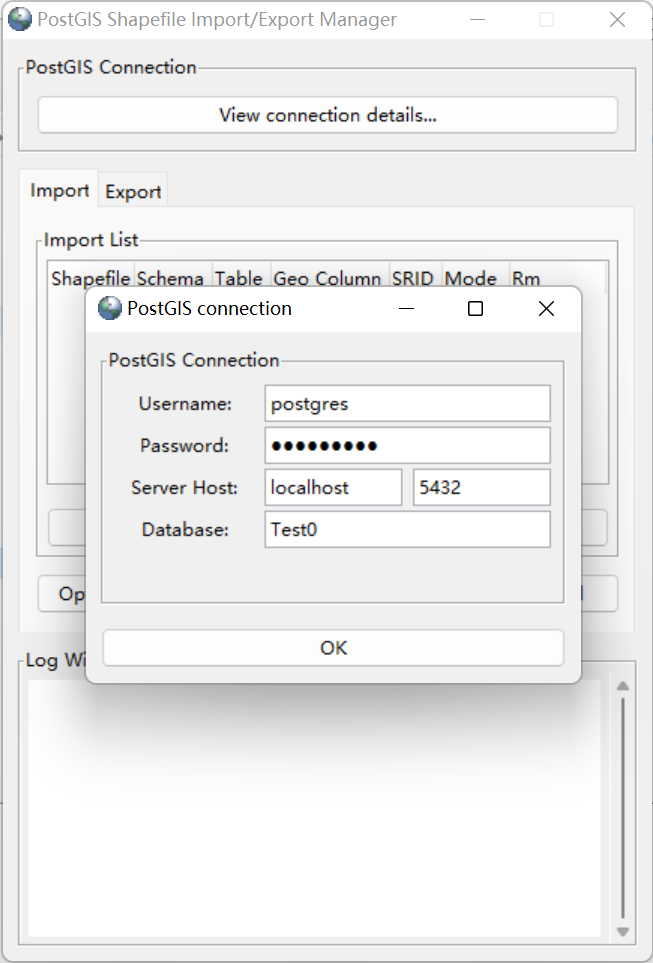Image resolution: width=653 pixels, height=963 pixels.
Task: Click the Server Host field with localhost
Action: point(333,488)
